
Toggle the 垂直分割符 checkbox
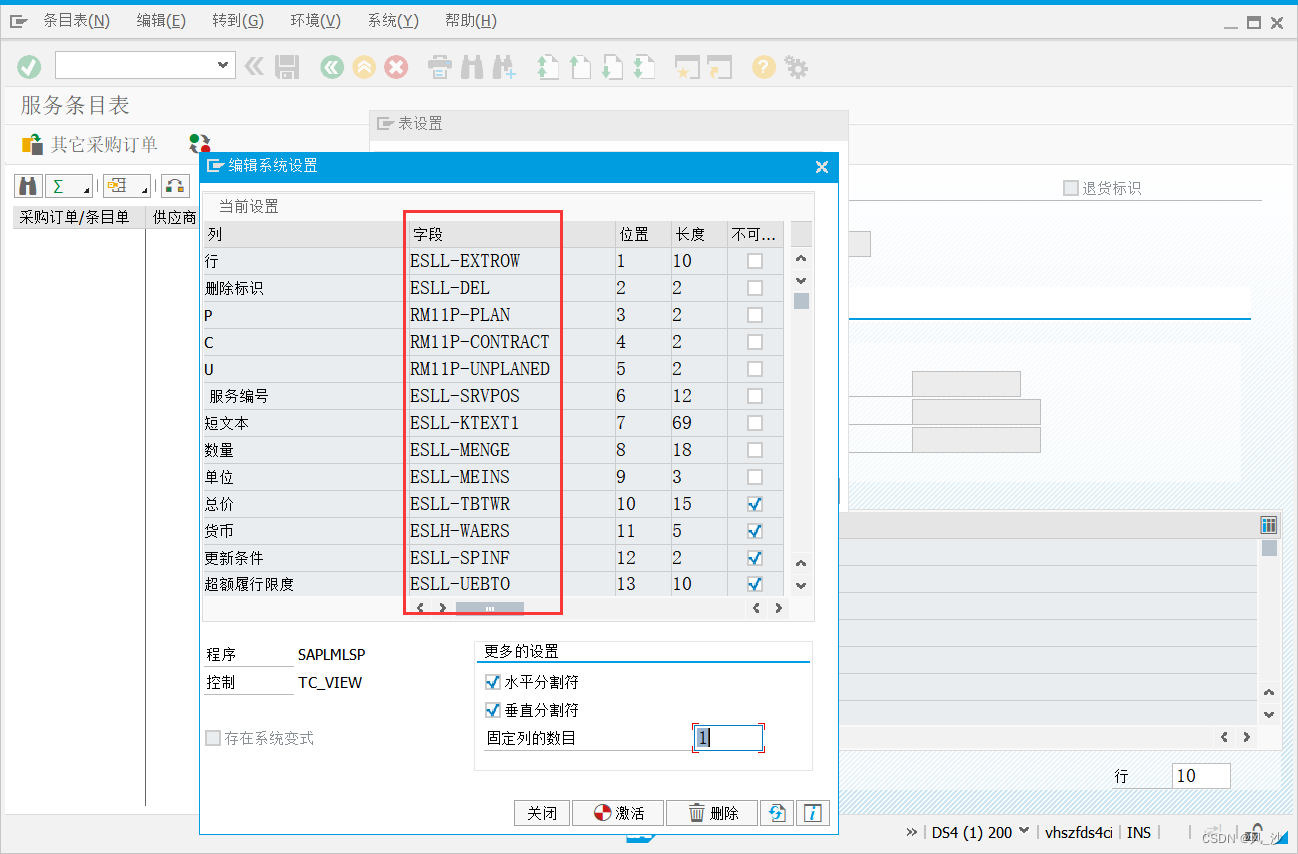pos(492,710)
